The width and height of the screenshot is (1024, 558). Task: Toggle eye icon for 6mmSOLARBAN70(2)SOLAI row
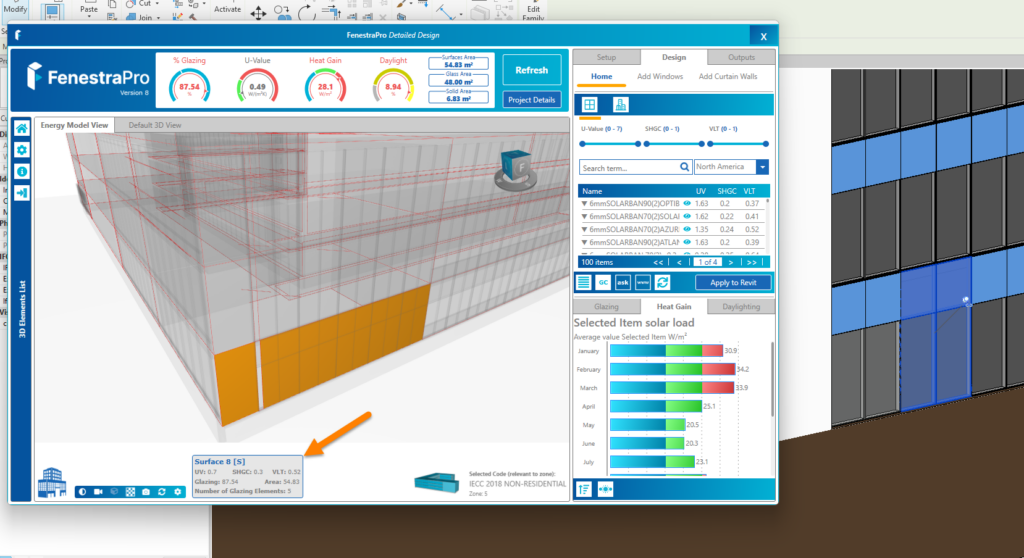pyautogui.click(x=687, y=216)
